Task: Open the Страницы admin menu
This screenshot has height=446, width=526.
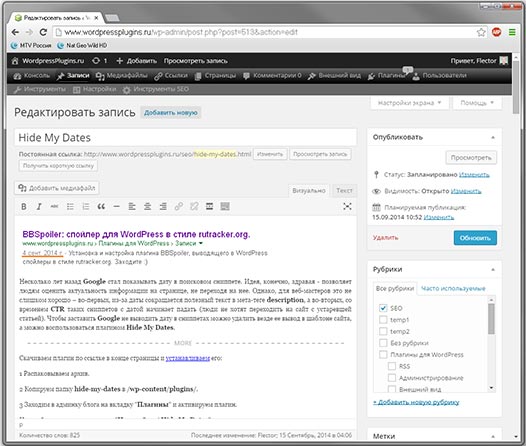Action: point(215,75)
